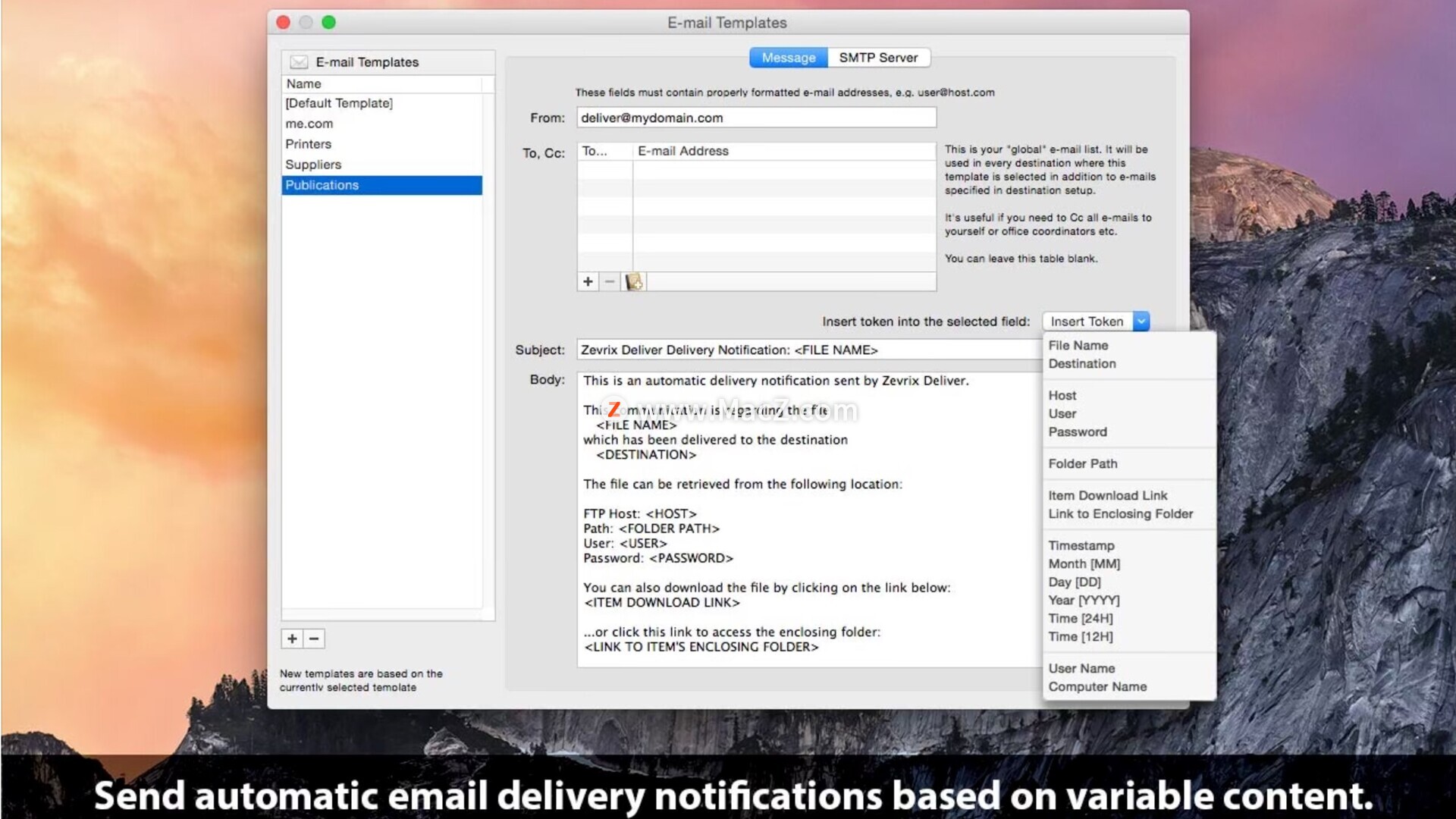Viewport: 1456px width, 819px height.
Task: Remove recipient with the minus button
Action: point(610,281)
